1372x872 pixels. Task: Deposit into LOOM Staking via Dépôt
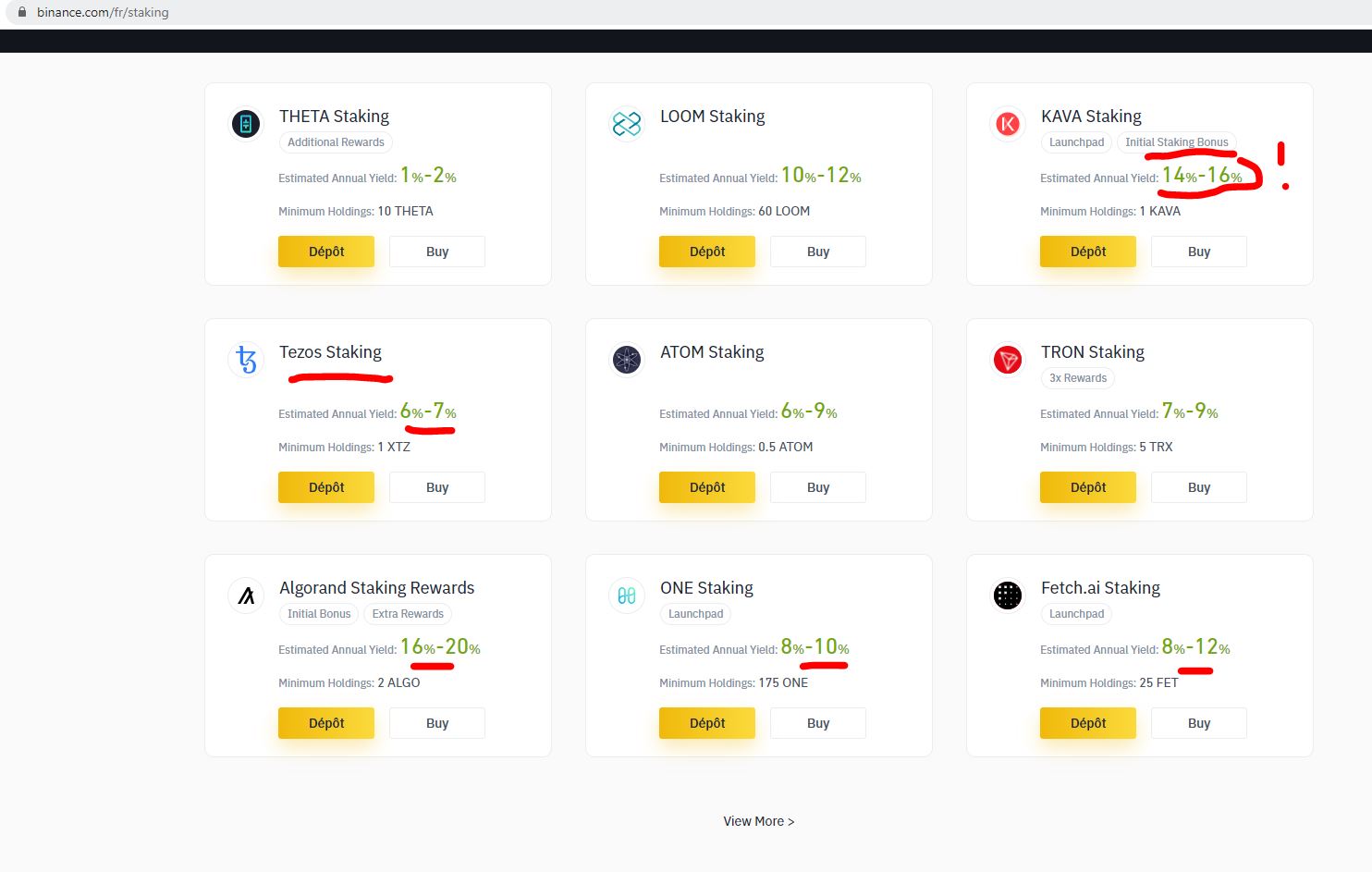707,252
